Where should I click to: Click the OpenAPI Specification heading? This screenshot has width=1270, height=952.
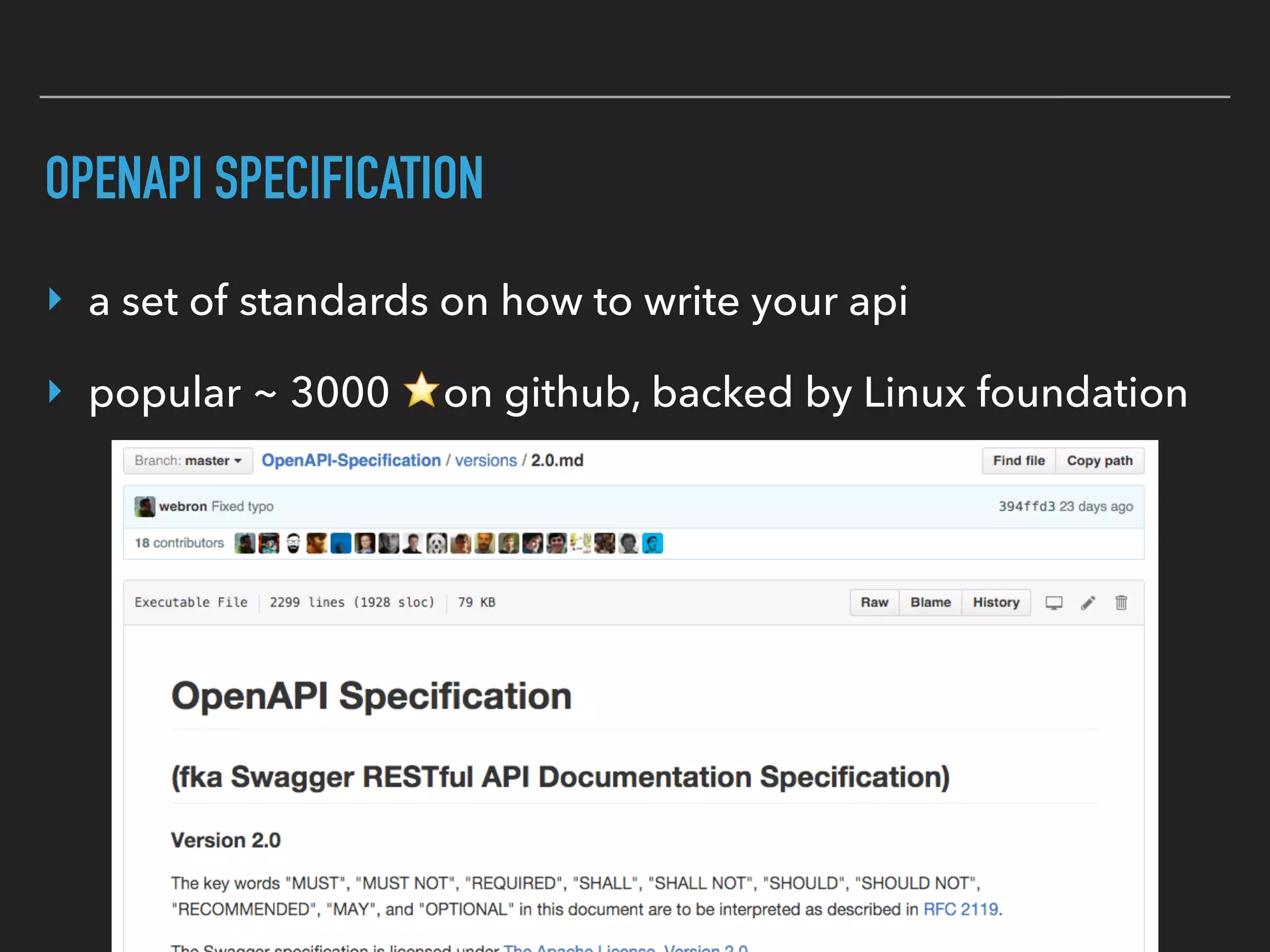tap(371, 696)
